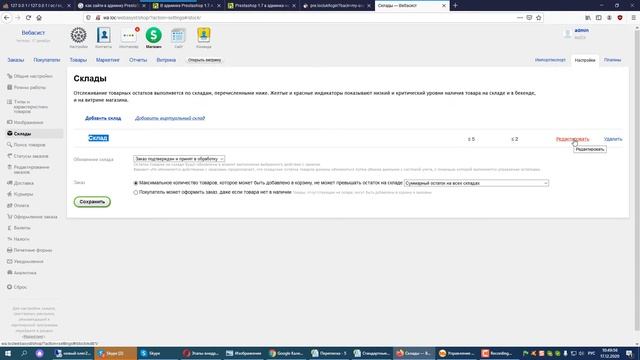
Task: Switch to the Импорт/экспорт tab
Action: tap(550, 60)
